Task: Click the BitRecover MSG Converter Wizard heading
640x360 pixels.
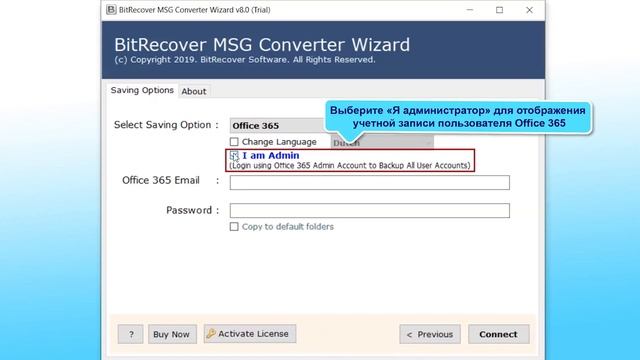Action: tap(262, 45)
